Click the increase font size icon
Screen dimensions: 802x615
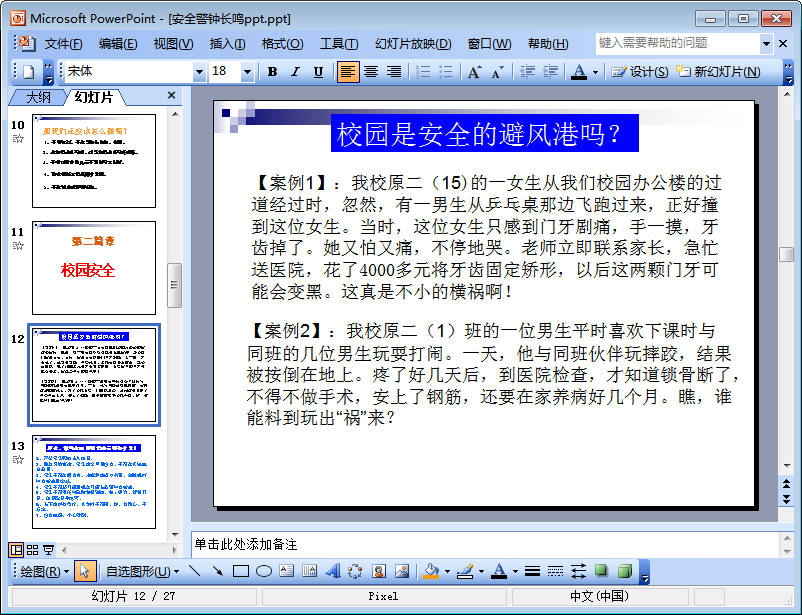(474, 72)
